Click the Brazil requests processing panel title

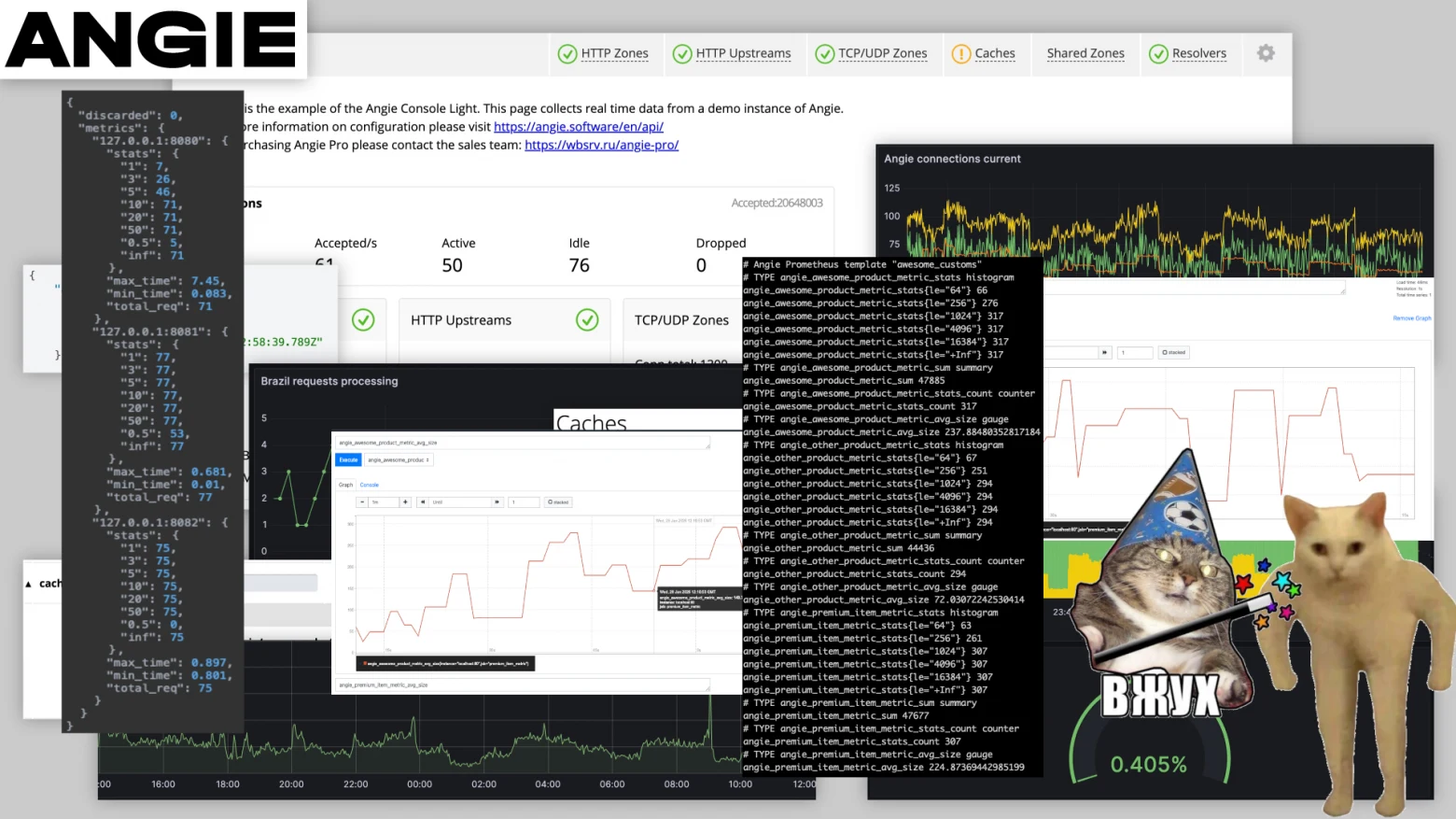(329, 381)
